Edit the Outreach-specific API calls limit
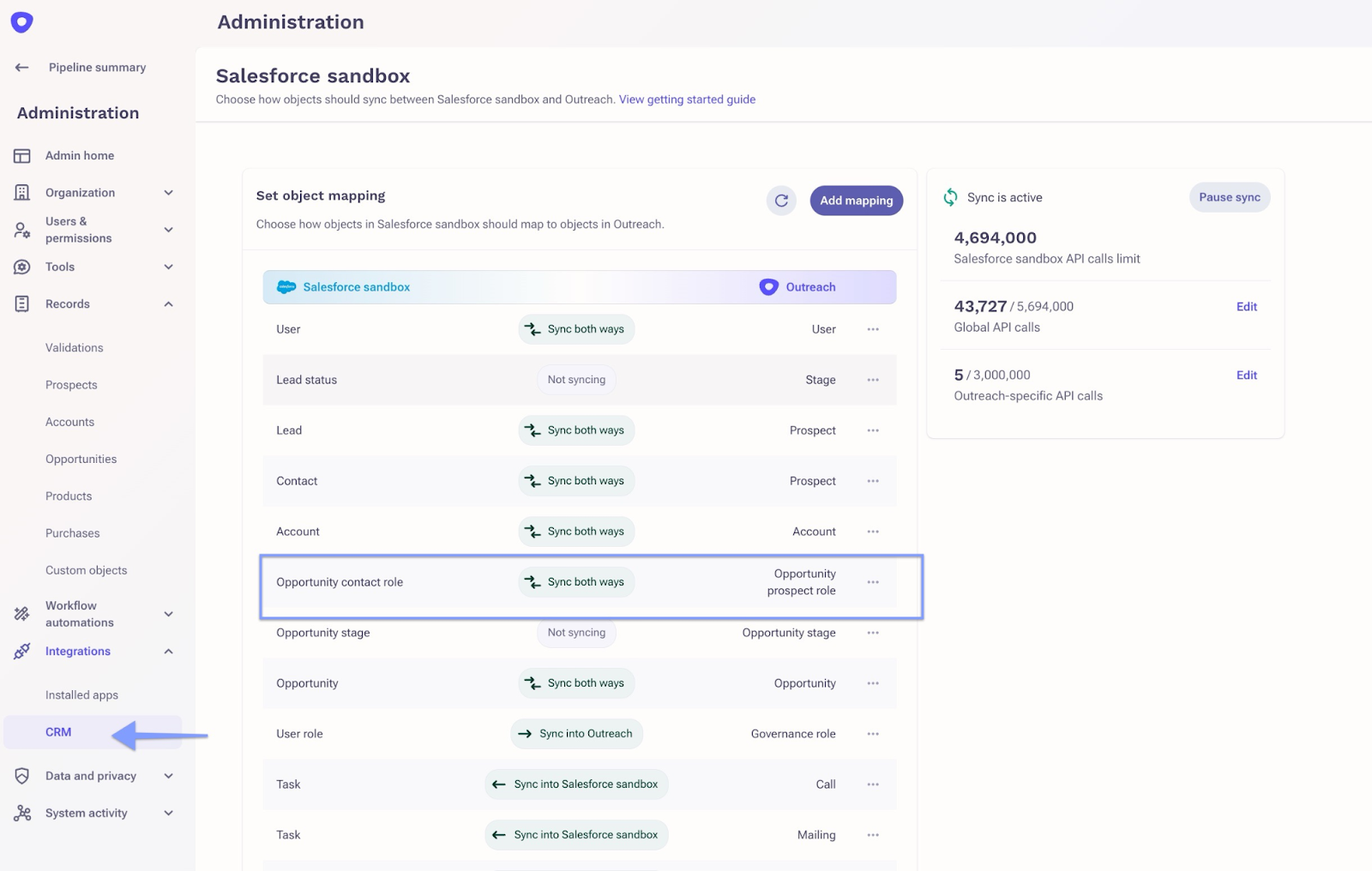This screenshot has width=1372, height=871. coord(1247,375)
